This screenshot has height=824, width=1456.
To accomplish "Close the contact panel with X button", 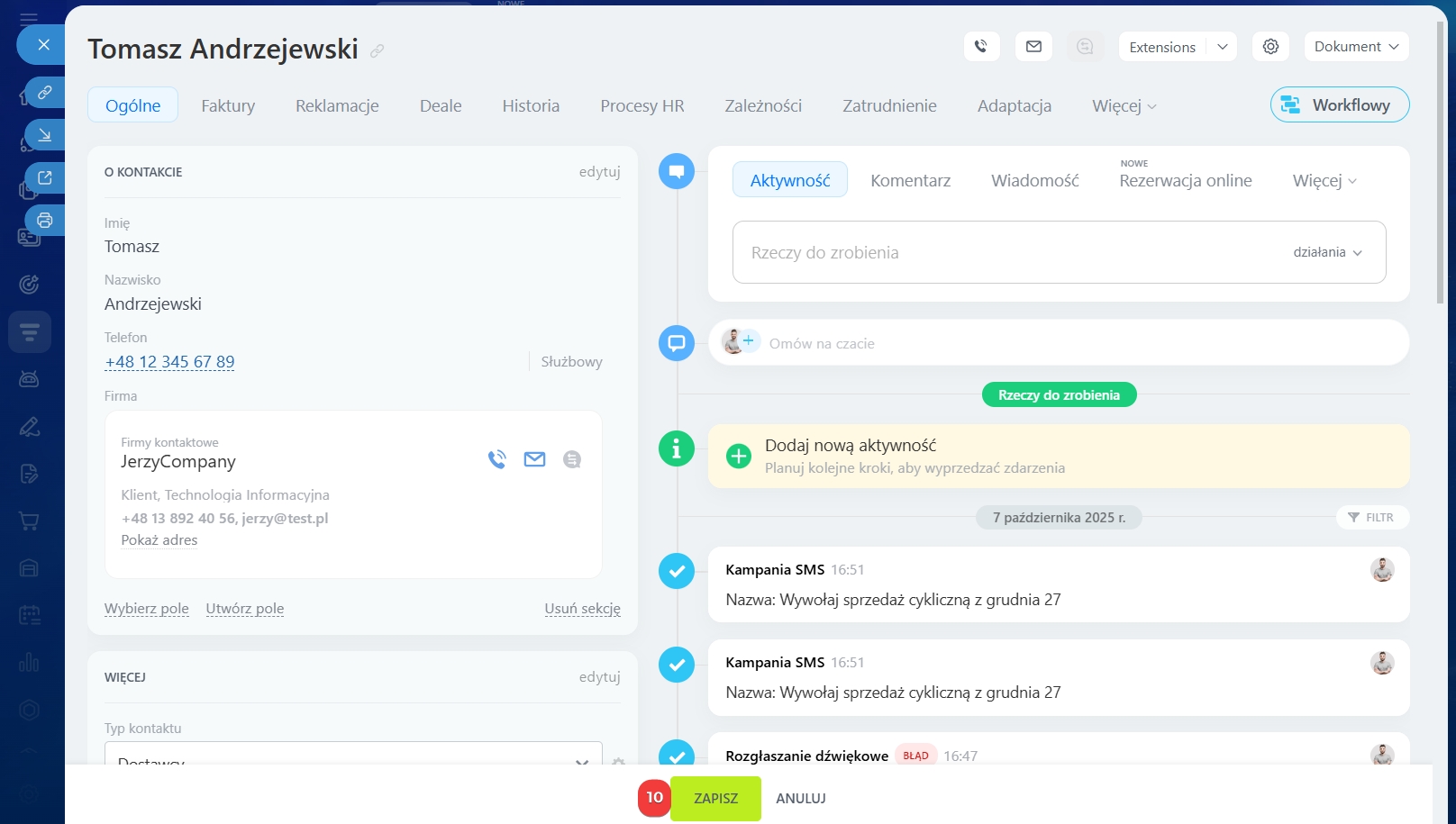I will [x=43, y=44].
